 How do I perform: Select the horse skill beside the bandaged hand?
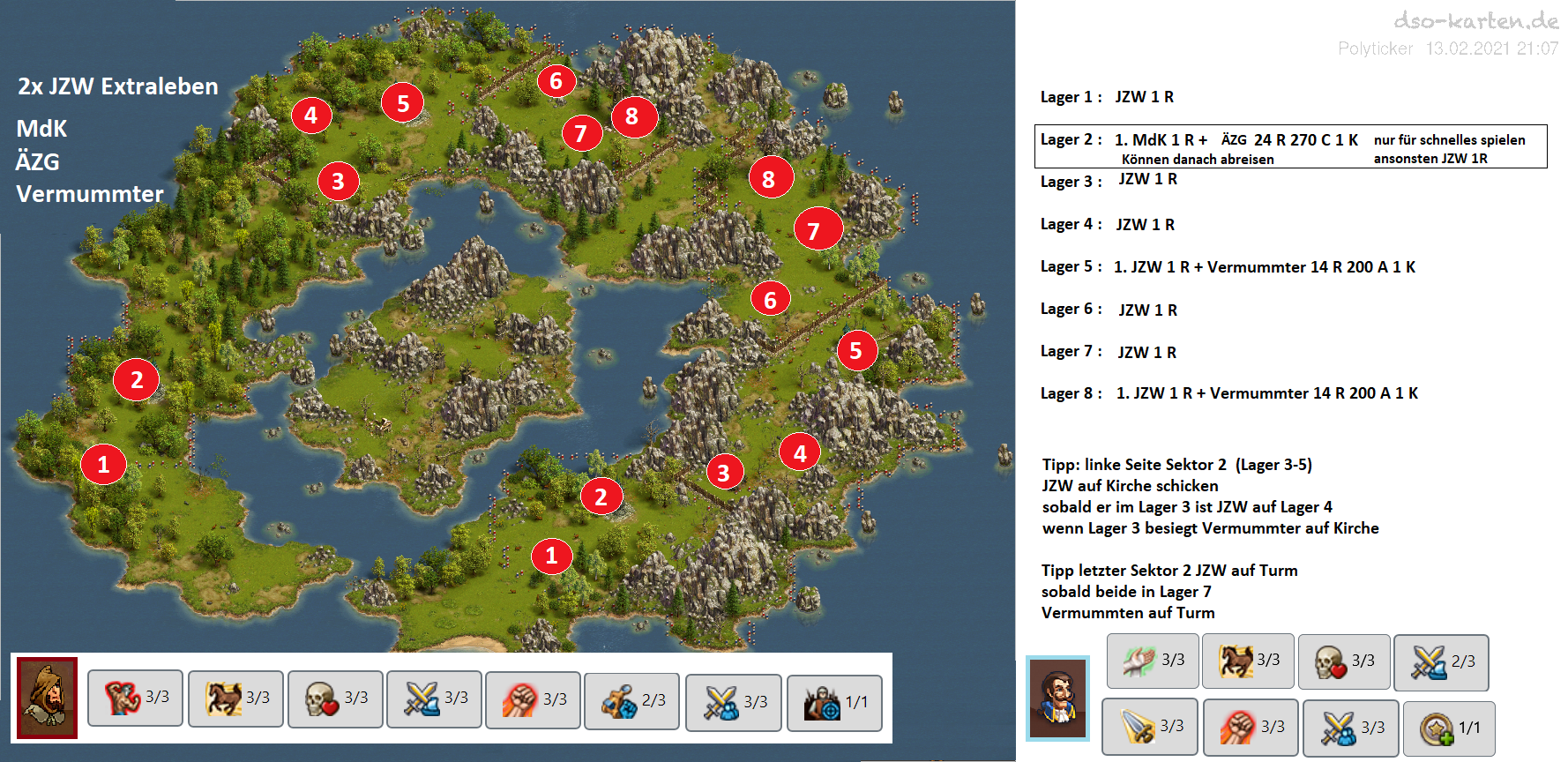[1248, 660]
